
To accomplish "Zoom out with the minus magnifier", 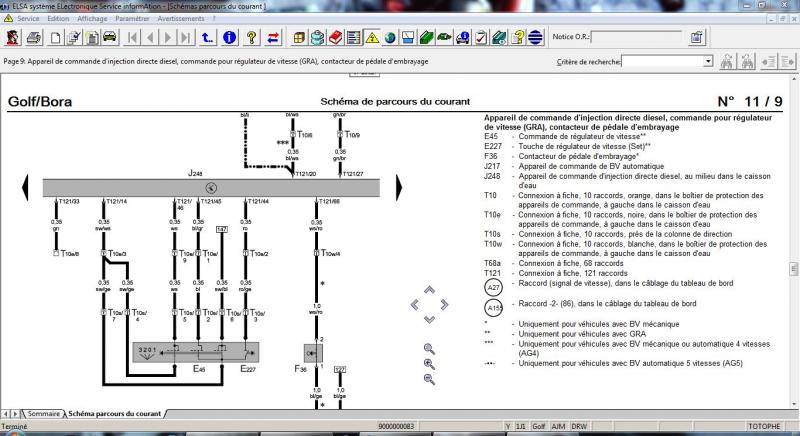I will pyautogui.click(x=430, y=379).
